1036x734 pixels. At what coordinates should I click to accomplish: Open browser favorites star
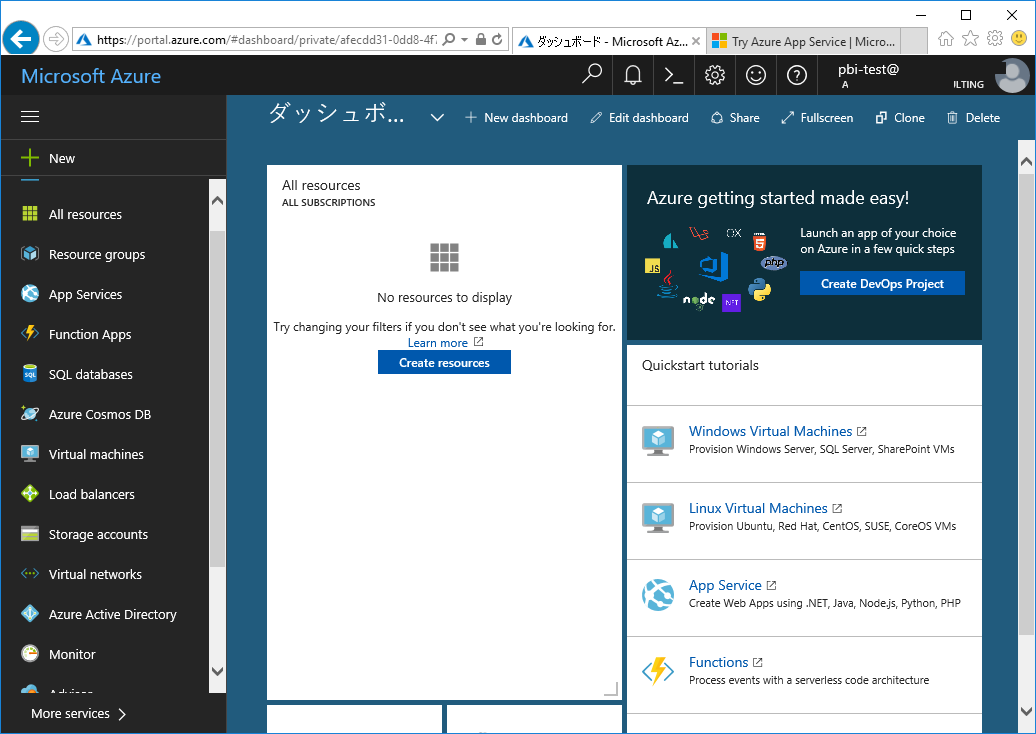(970, 38)
